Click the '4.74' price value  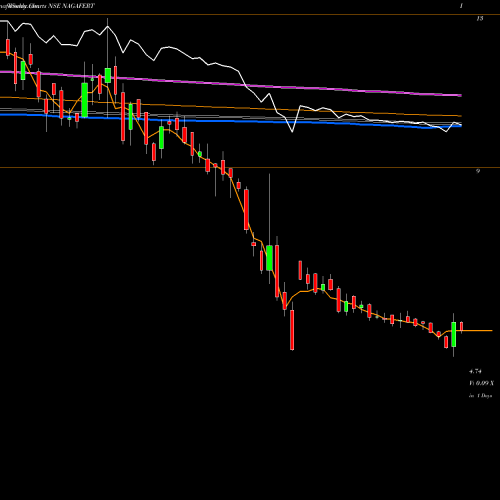click(475, 371)
